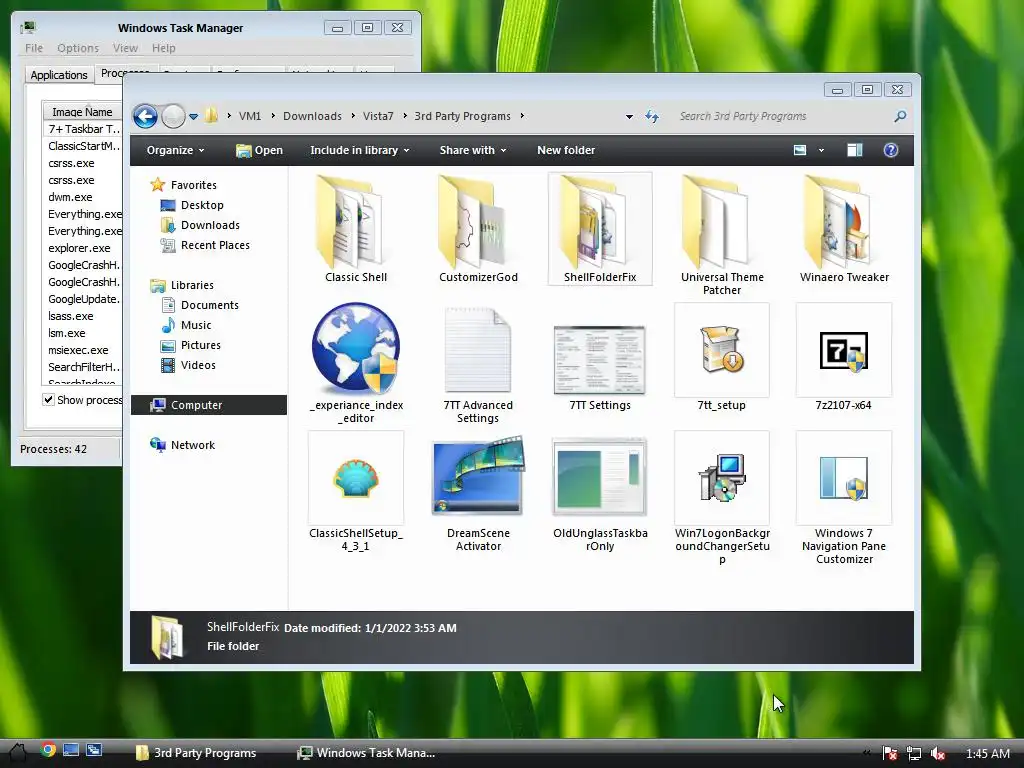The image size is (1024, 768).
Task: Toggle Show processes checkbox in Task Manager
Action: click(x=48, y=400)
